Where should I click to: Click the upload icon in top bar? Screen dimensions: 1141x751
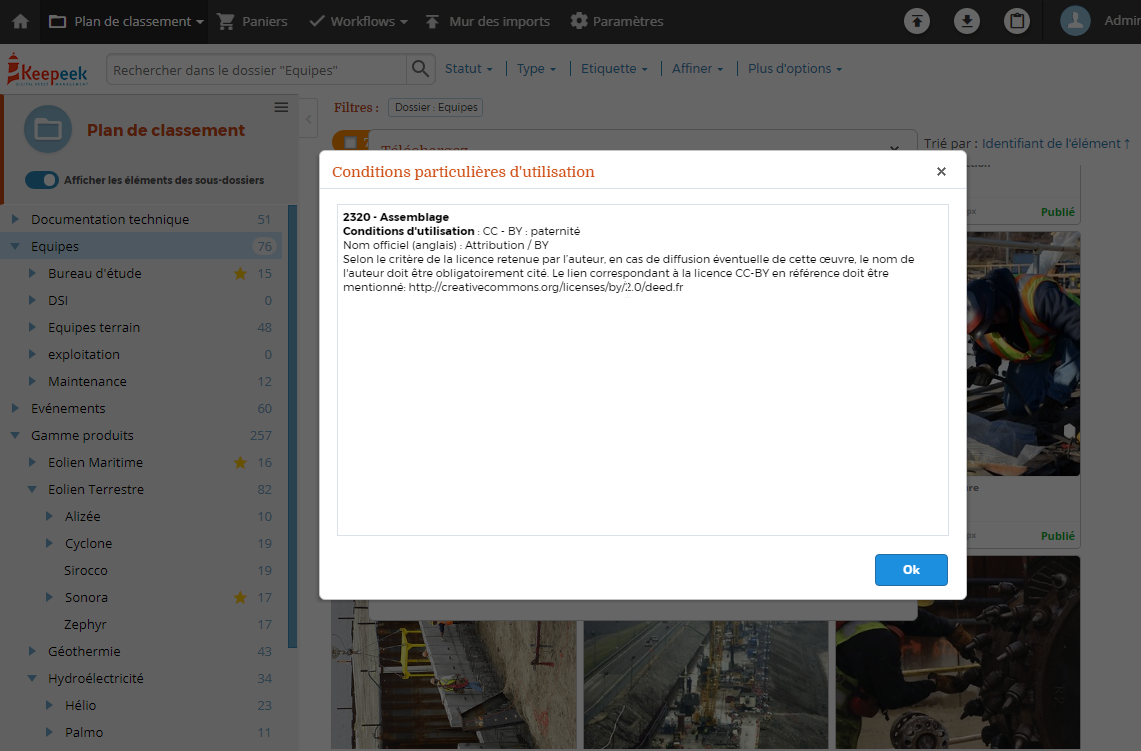[x=917, y=21]
